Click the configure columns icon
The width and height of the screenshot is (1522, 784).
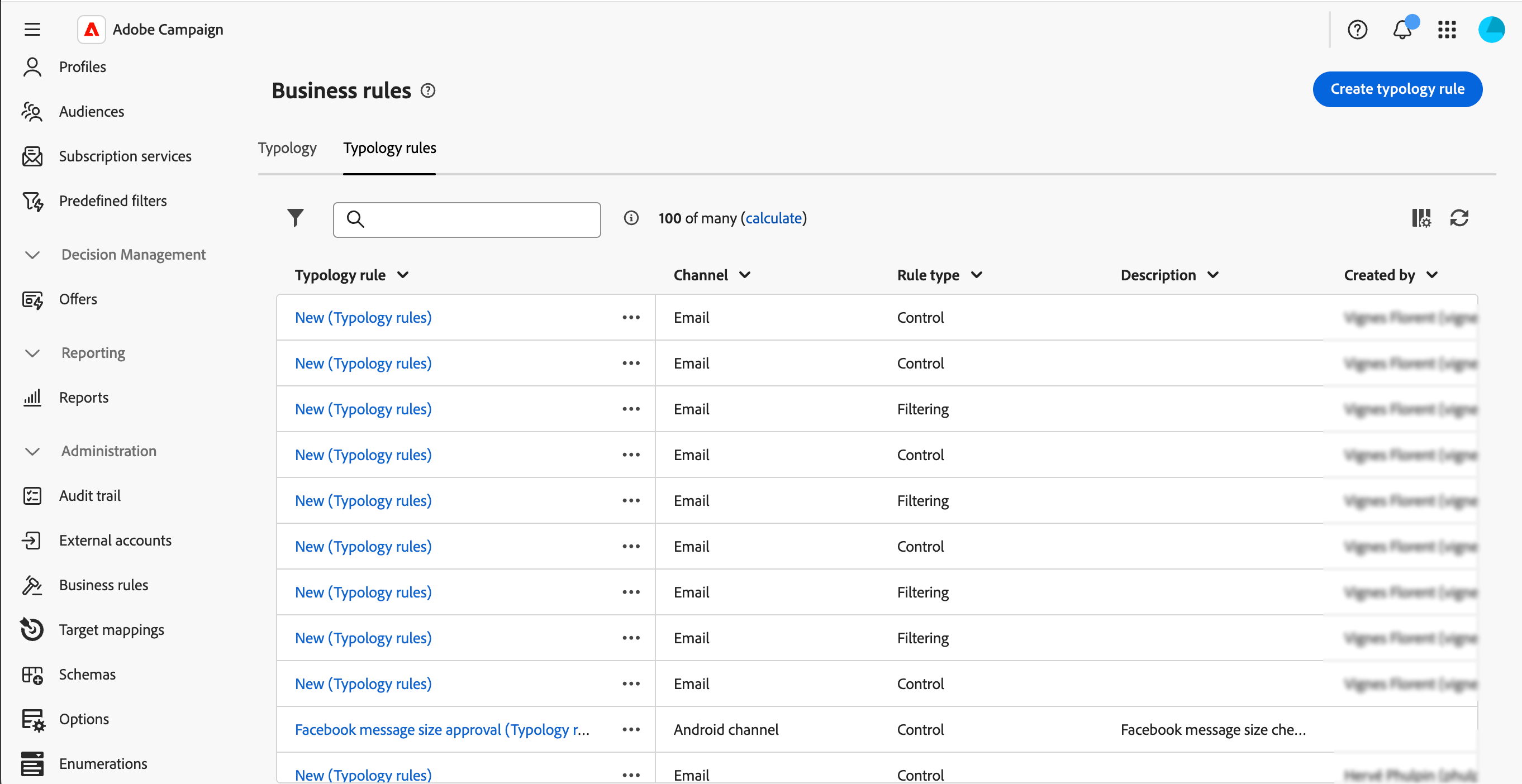pyautogui.click(x=1421, y=218)
